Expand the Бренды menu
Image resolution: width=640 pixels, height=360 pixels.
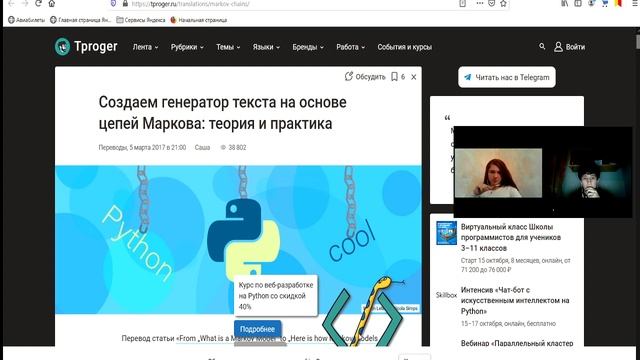pyautogui.click(x=308, y=47)
